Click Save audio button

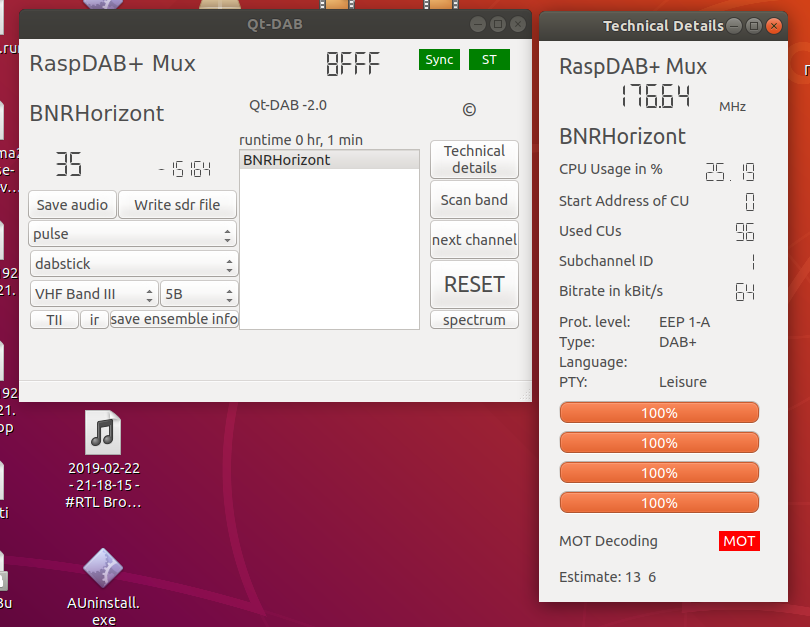coord(72,205)
